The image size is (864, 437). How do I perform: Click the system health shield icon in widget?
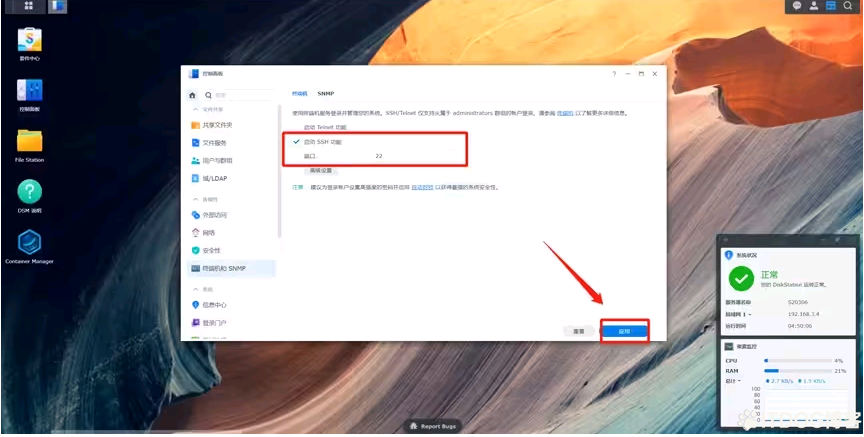(728, 255)
